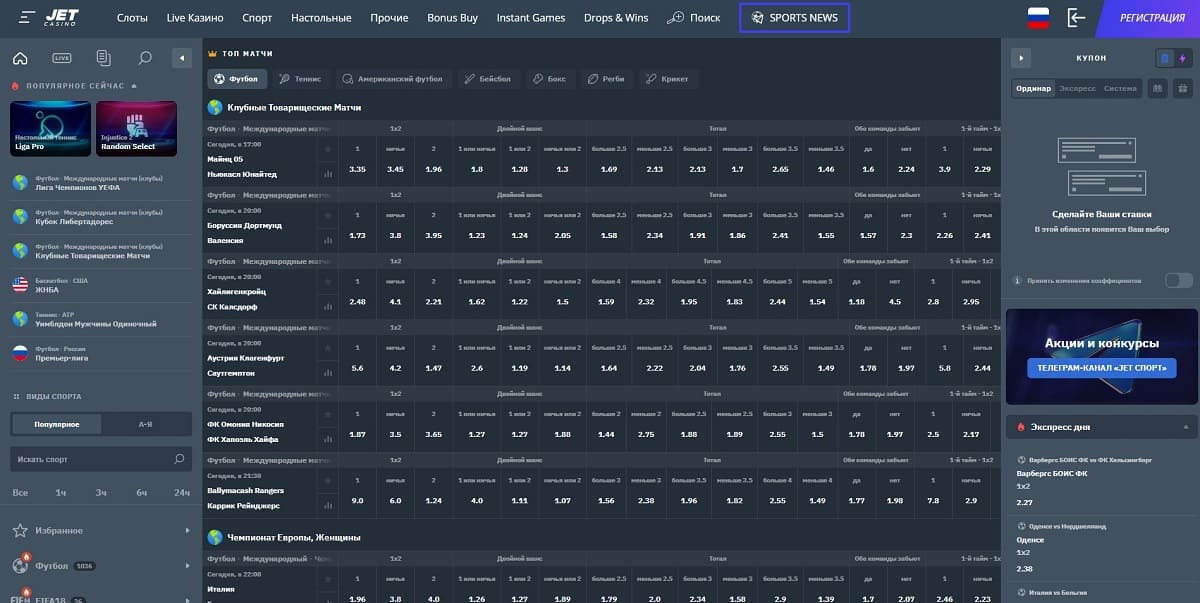
Task: Click the login arrow icon beside the flag
Action: (x=1076, y=18)
